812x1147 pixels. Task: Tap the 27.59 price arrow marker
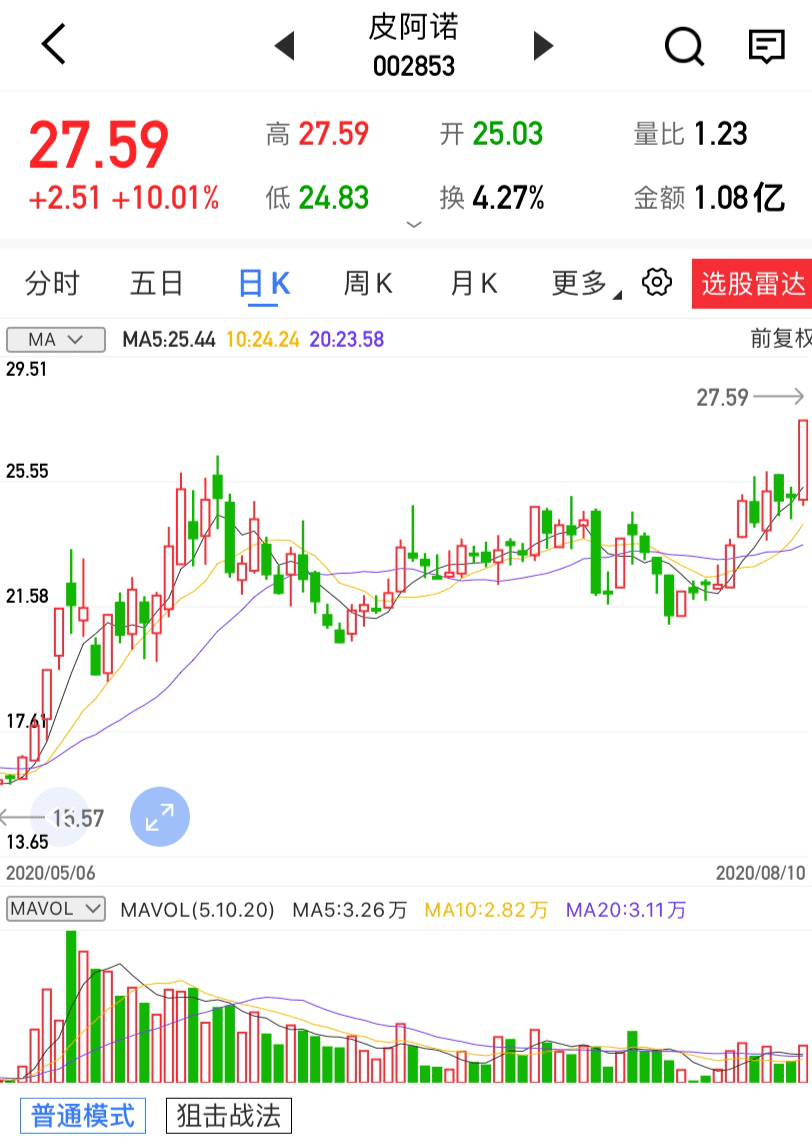(750, 397)
